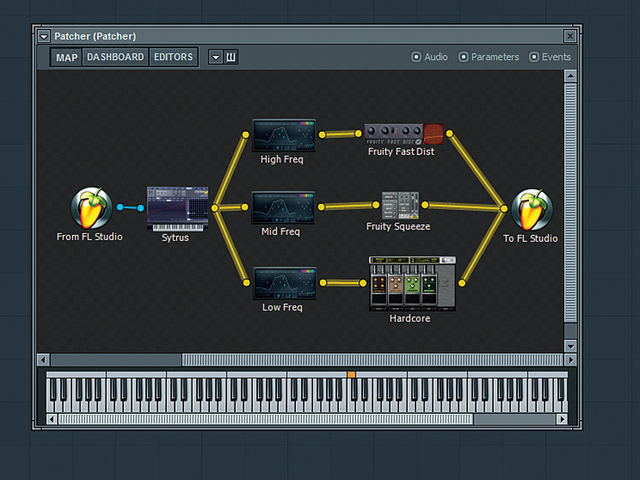
Task: Click the map horizontal scrollbar thumb
Action: [x=372, y=360]
